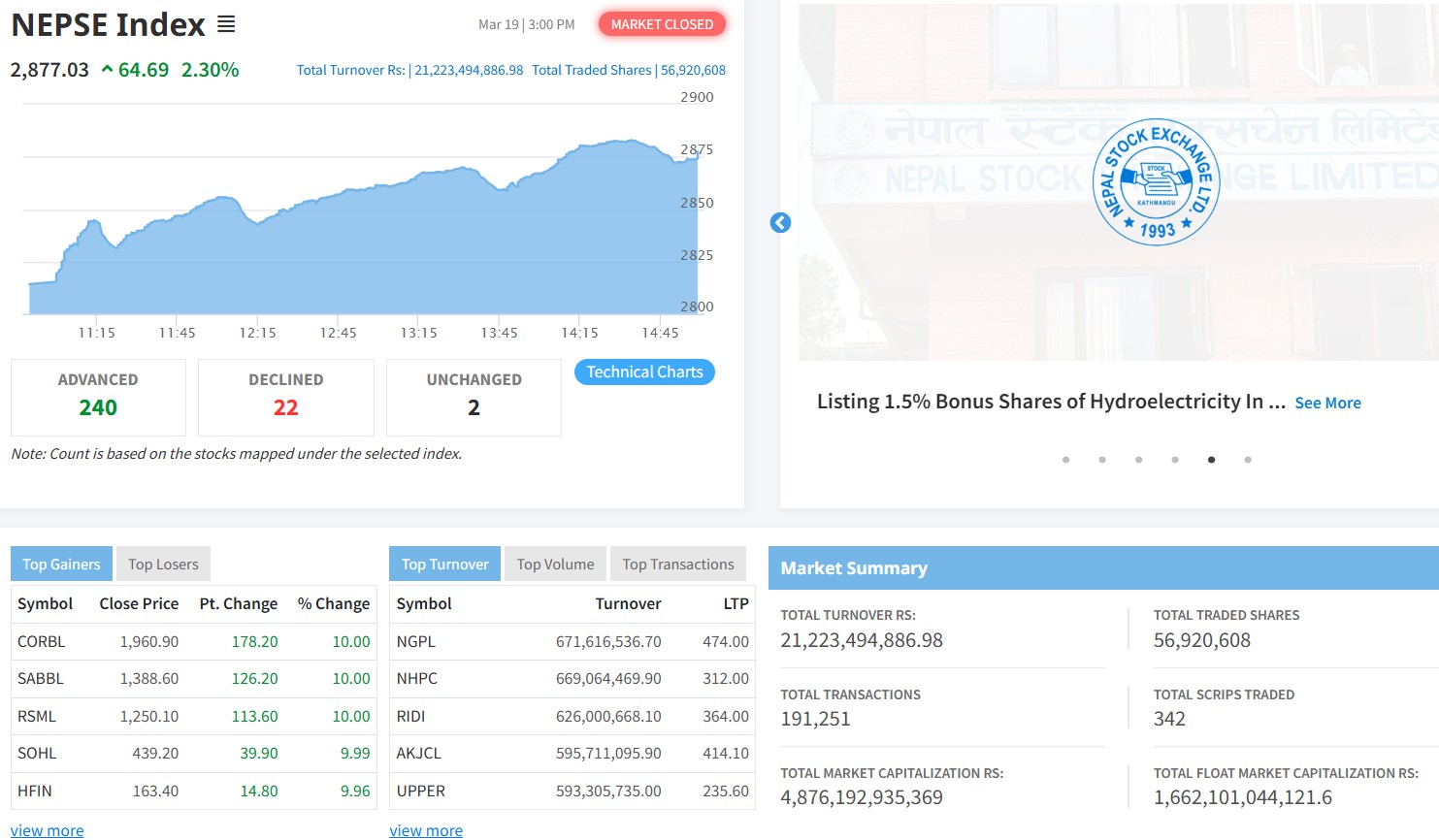Open view more under Top Turnover table
This screenshot has width=1439, height=840.
click(426, 830)
